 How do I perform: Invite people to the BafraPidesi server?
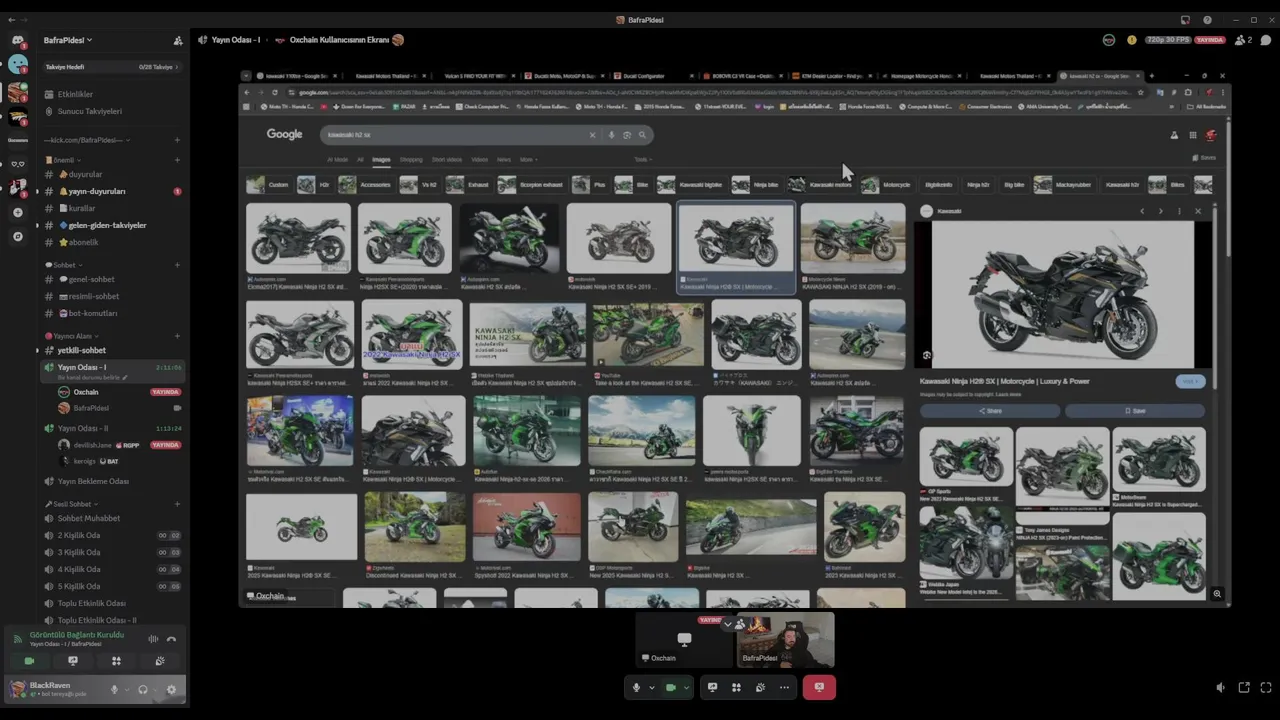[178, 41]
